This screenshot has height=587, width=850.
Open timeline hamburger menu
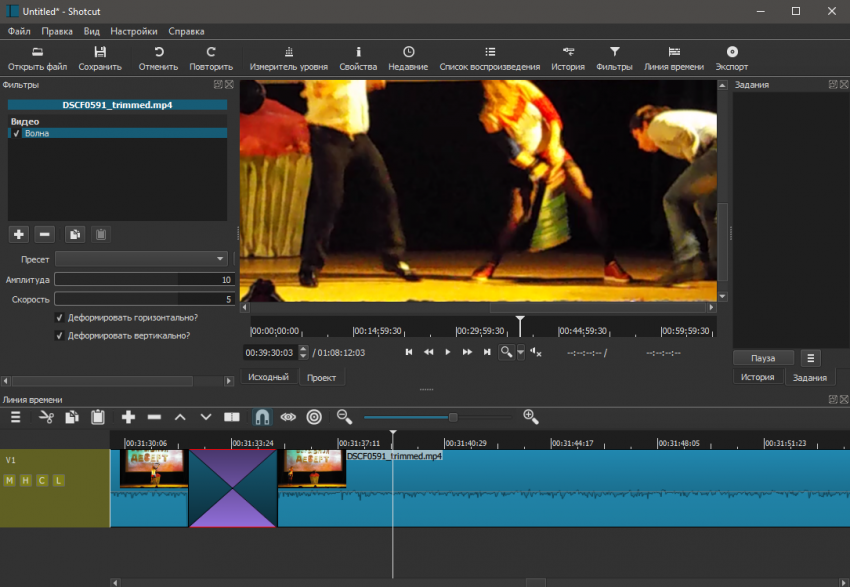pyautogui.click(x=16, y=417)
